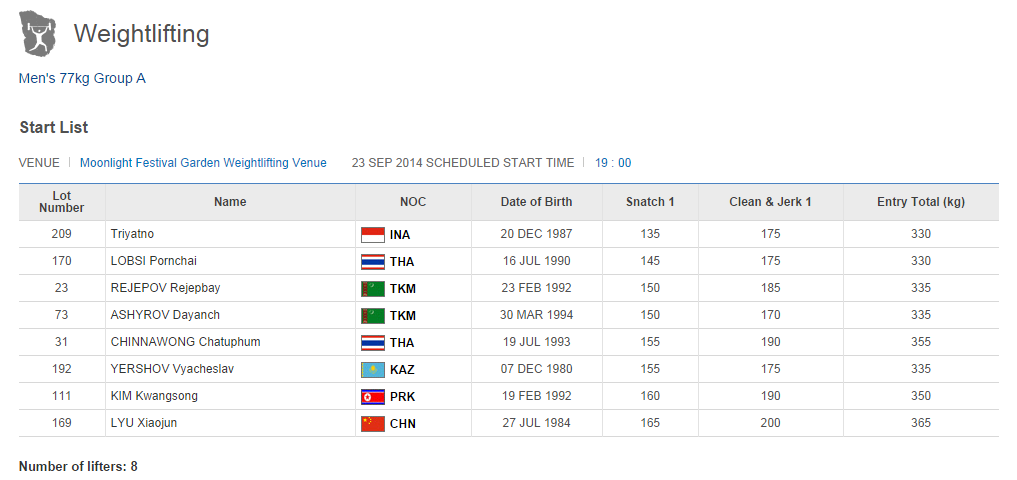Viewport: 1017px width, 480px height.
Task: Click the weightlifting pictogram icon
Action: [38, 34]
